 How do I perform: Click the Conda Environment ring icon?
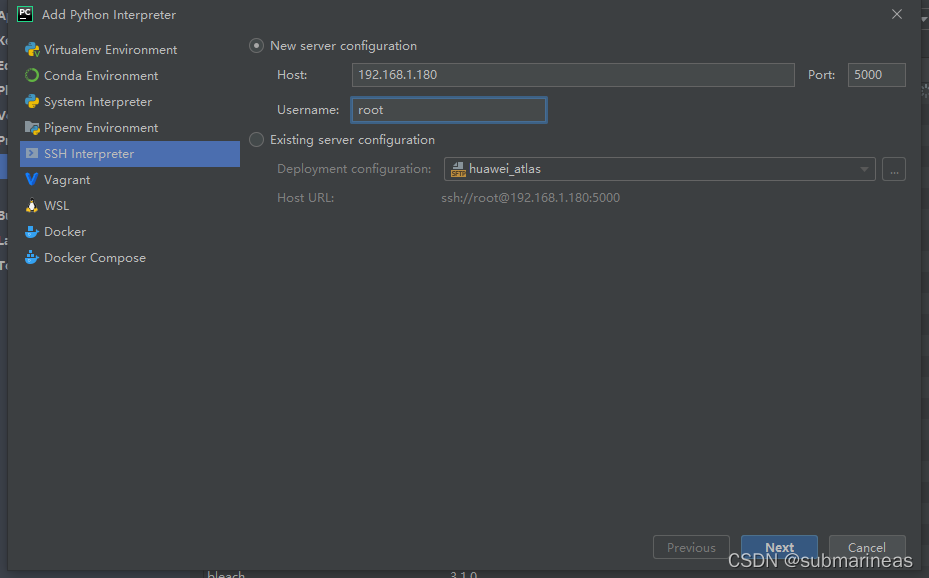pos(32,76)
